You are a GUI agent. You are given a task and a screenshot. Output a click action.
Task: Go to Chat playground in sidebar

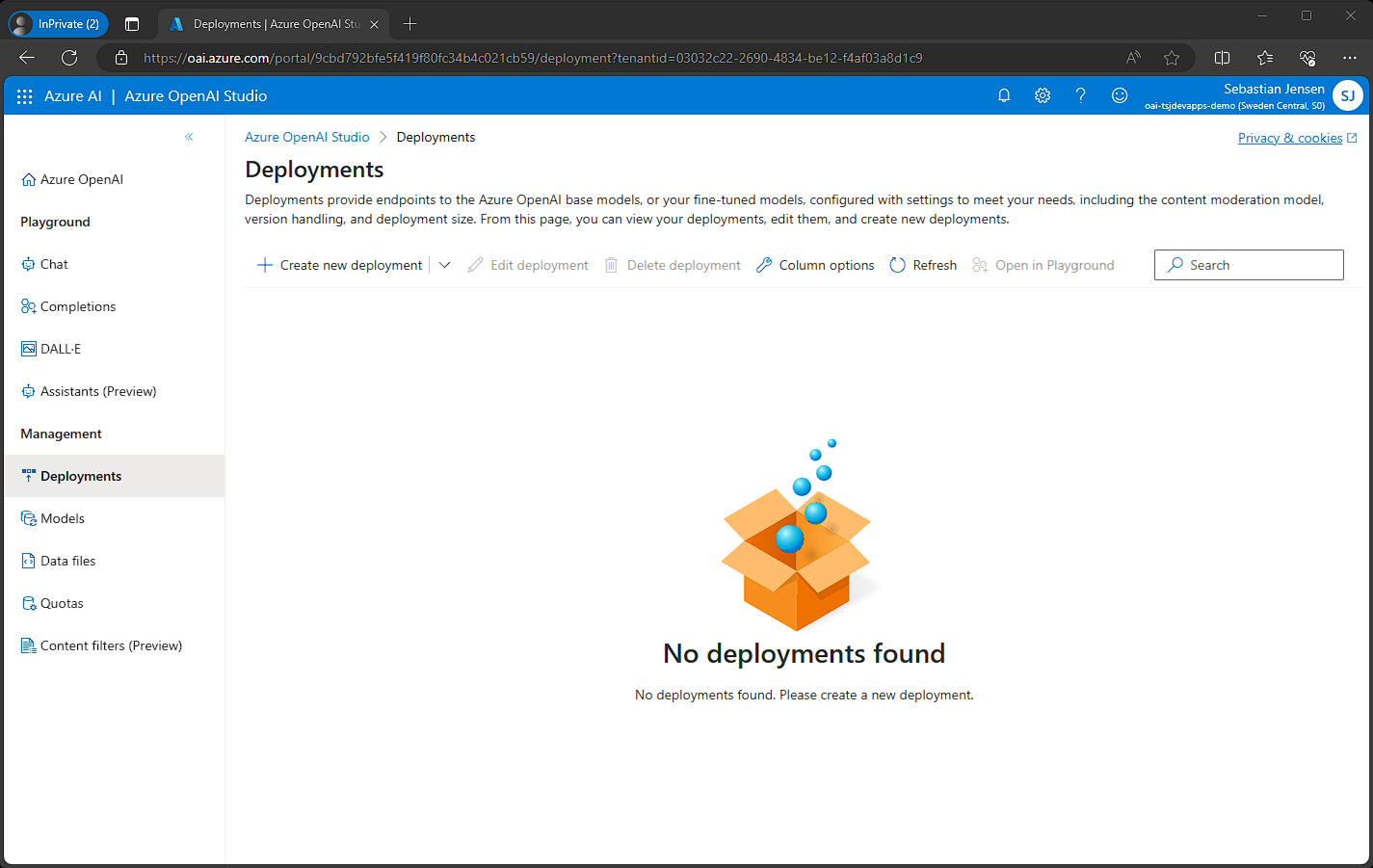click(54, 264)
